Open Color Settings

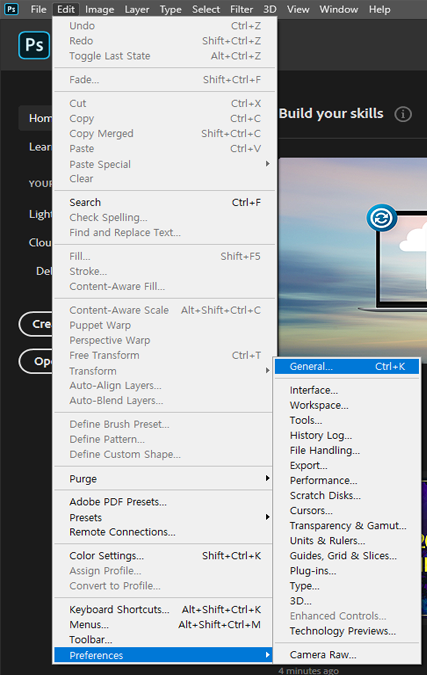pyautogui.click(x=165, y=556)
